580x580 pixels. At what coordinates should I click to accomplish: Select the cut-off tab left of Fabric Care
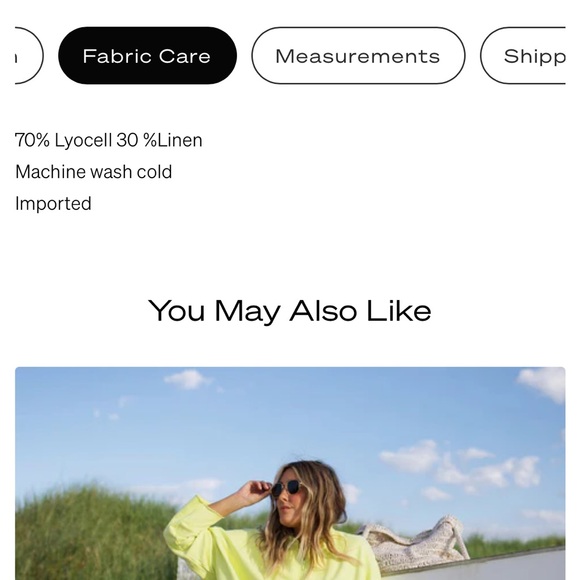[x=29, y=55]
